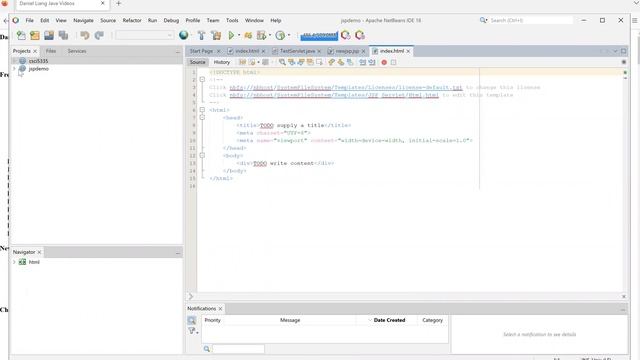Go to Next Bookmark in editor toolbar
This screenshot has height=360, width=640.
[x=341, y=62]
